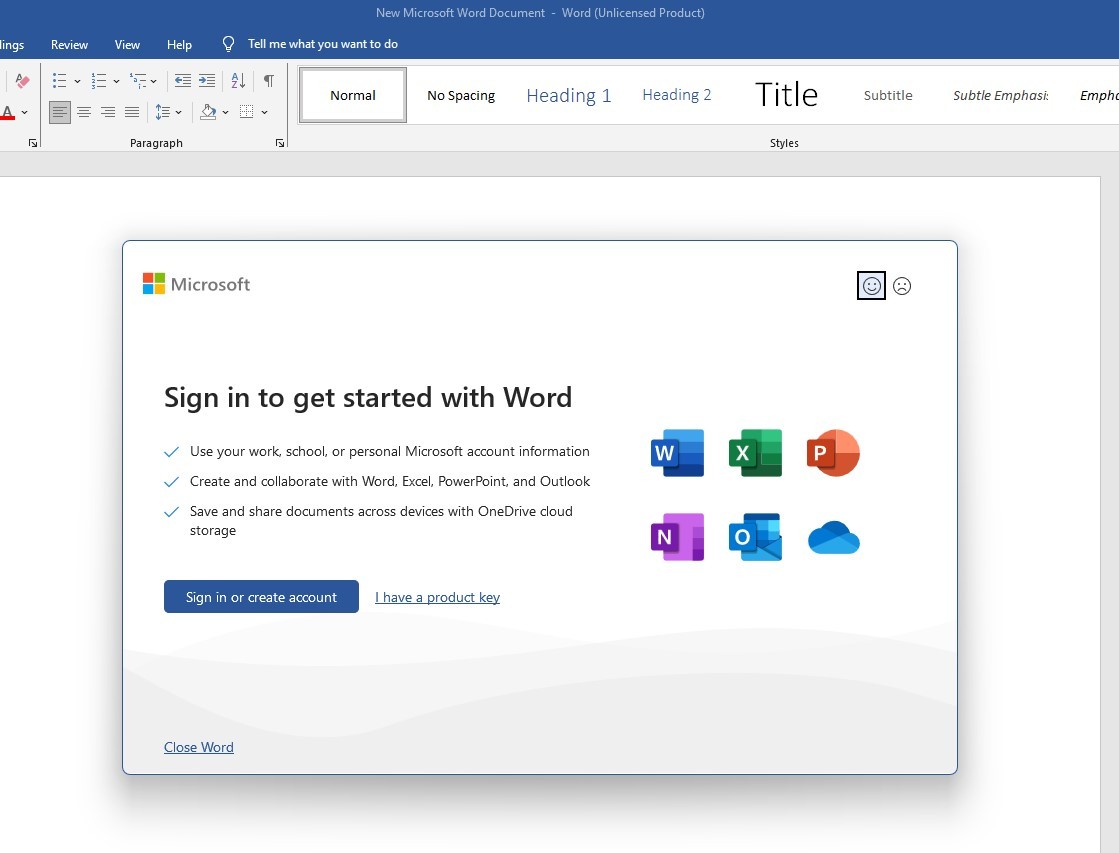Open the Shading color dropdown arrow
The width and height of the screenshot is (1119, 853).
226,112
